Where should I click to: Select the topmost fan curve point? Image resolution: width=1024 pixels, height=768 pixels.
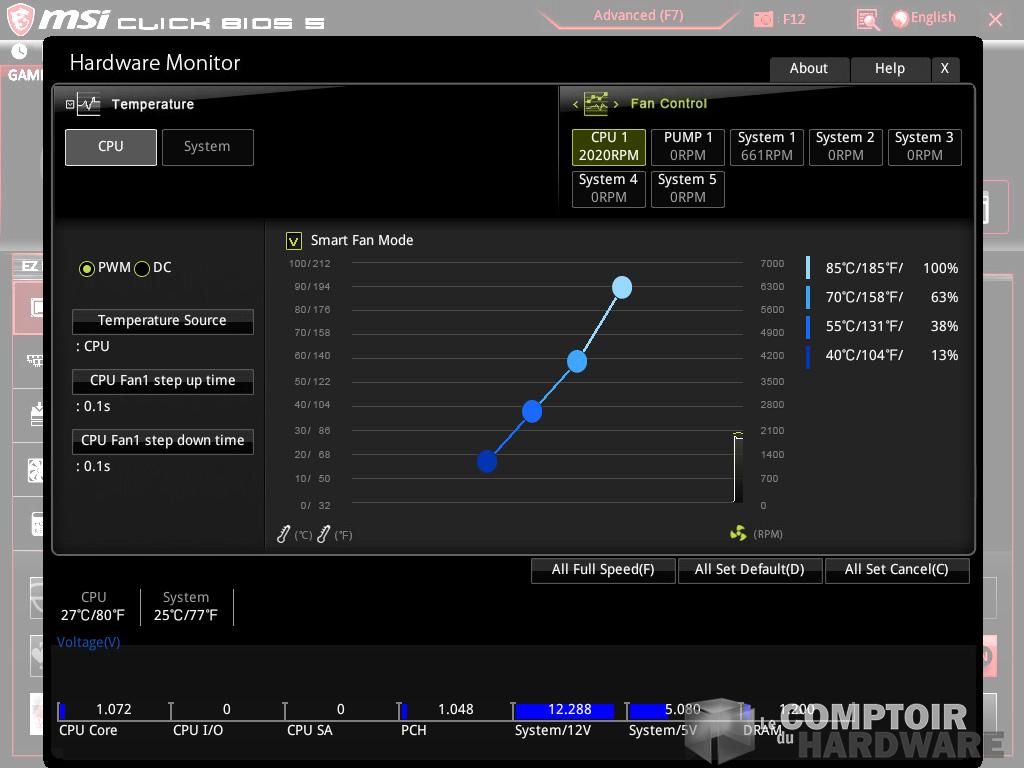[622, 287]
